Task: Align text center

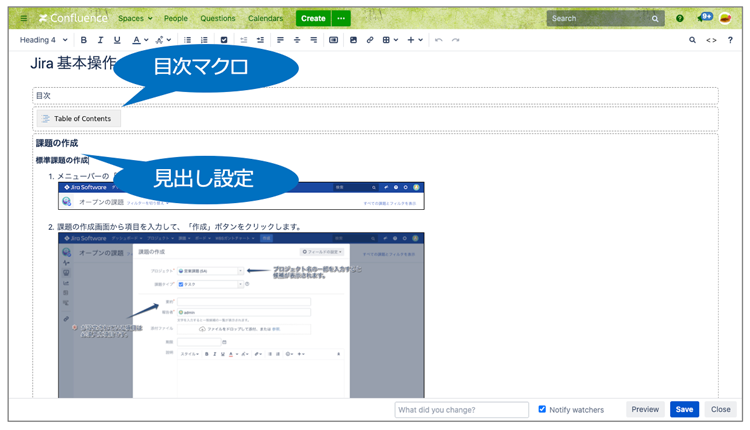Action: click(297, 40)
